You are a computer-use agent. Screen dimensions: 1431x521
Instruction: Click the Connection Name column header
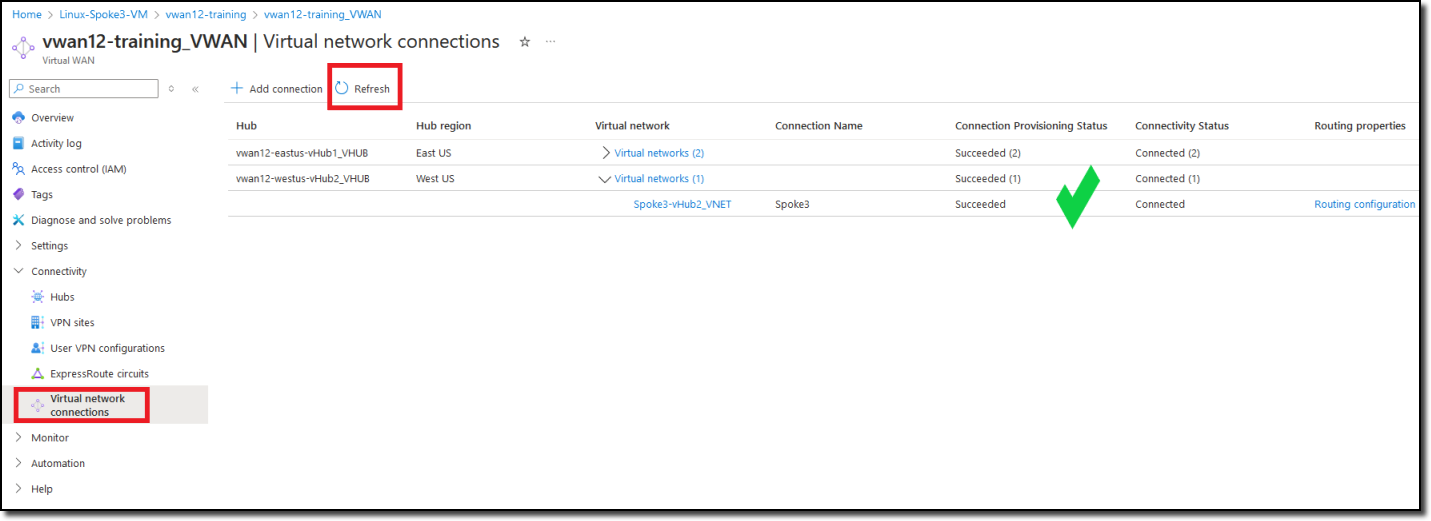click(x=818, y=126)
